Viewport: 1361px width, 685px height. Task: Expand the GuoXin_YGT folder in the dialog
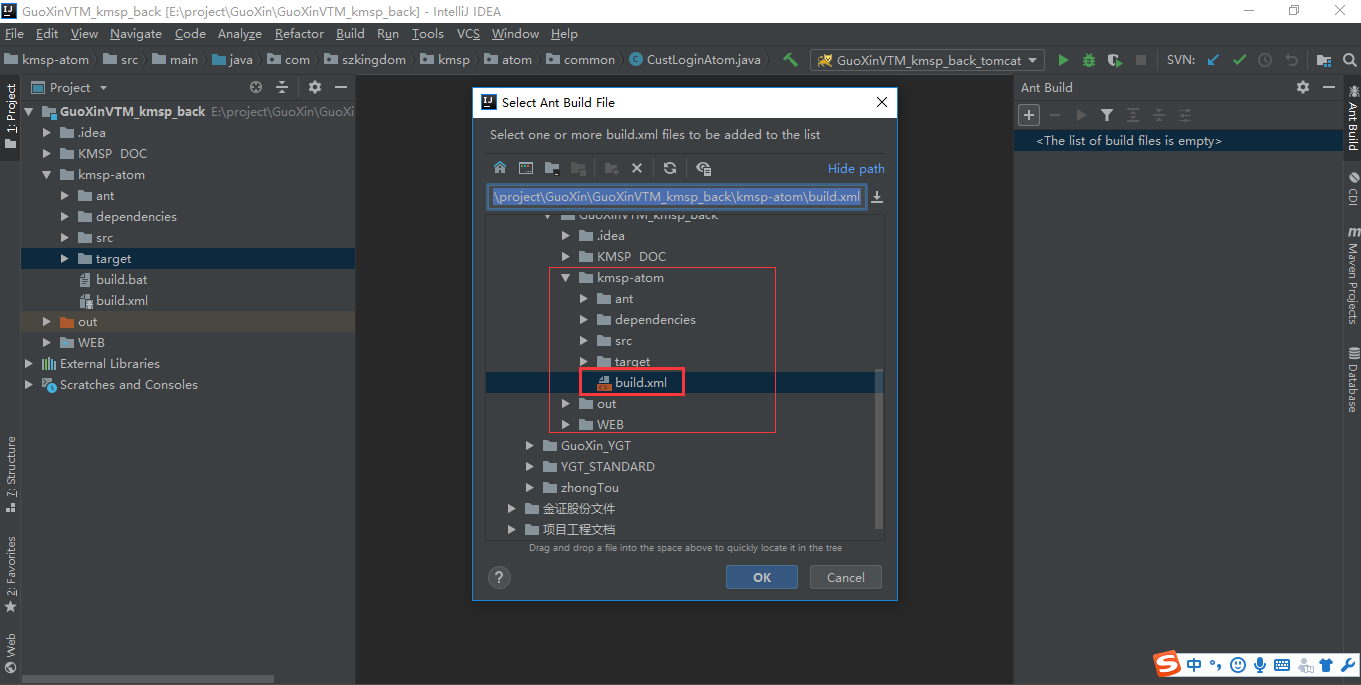(x=530, y=446)
